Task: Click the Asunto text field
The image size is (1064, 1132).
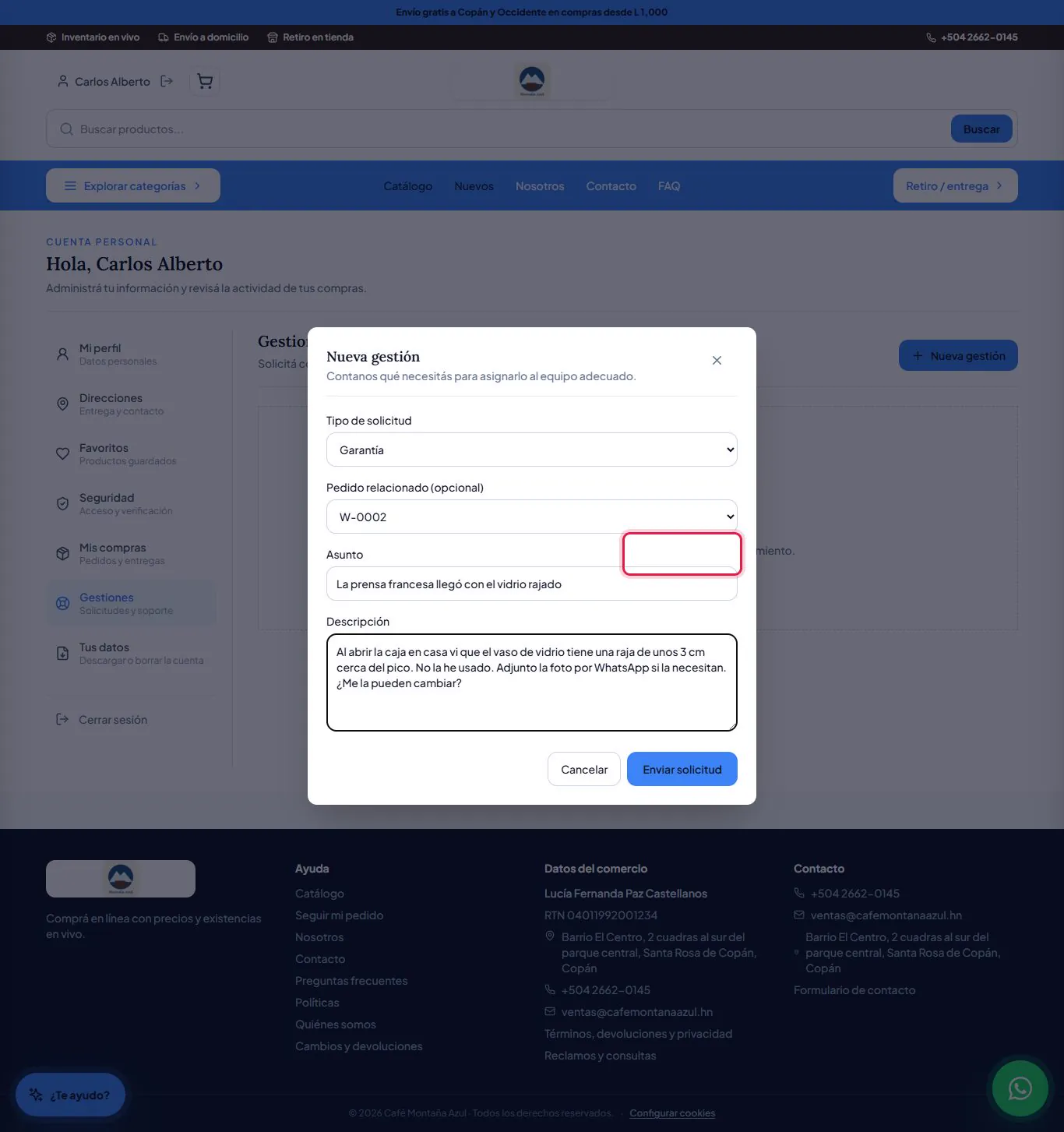Action: (532, 584)
